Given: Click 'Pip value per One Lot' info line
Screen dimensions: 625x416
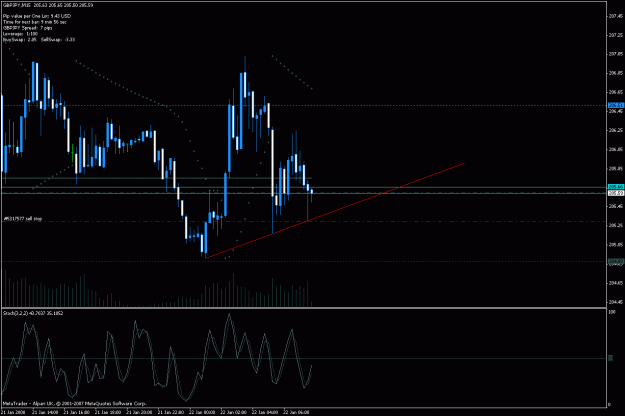Looking at the screenshot, I should pyautogui.click(x=37, y=16).
